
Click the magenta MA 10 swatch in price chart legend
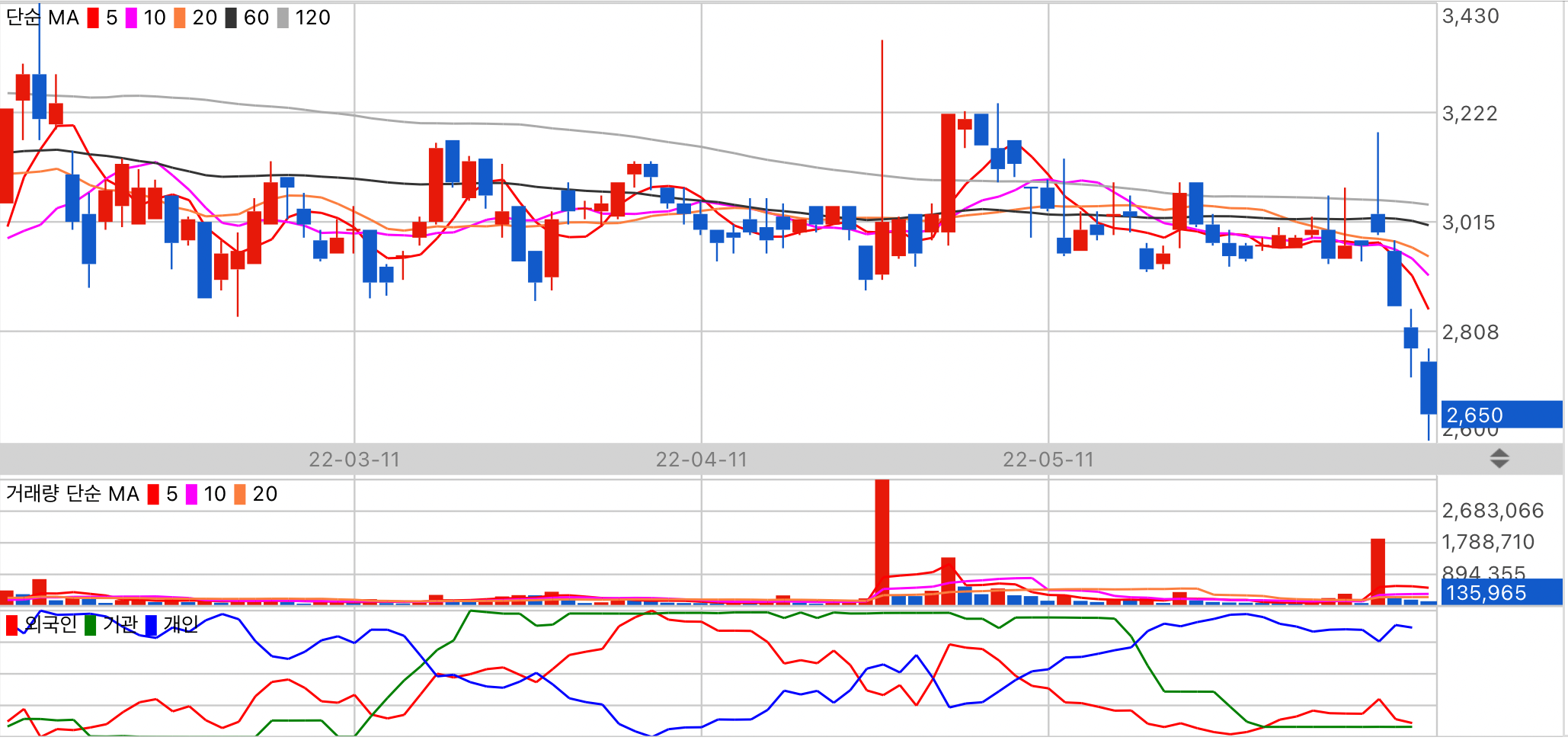coord(131,18)
